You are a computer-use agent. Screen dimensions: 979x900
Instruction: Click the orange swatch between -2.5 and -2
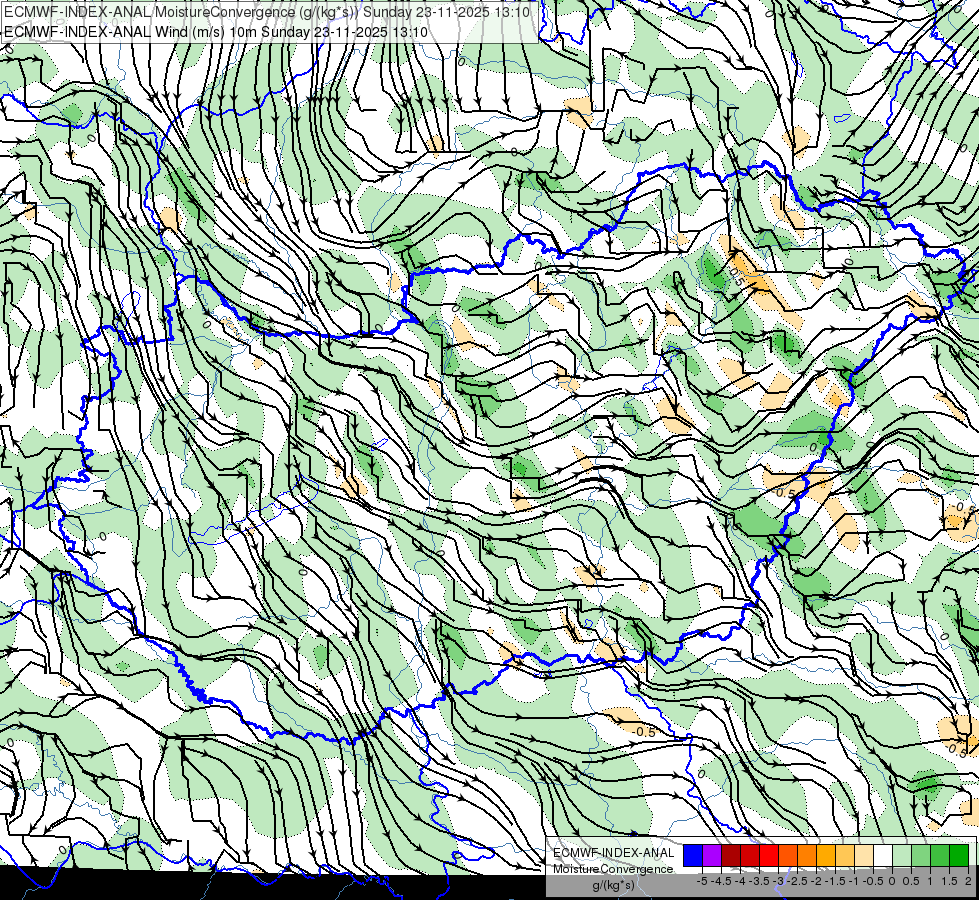tap(807, 856)
